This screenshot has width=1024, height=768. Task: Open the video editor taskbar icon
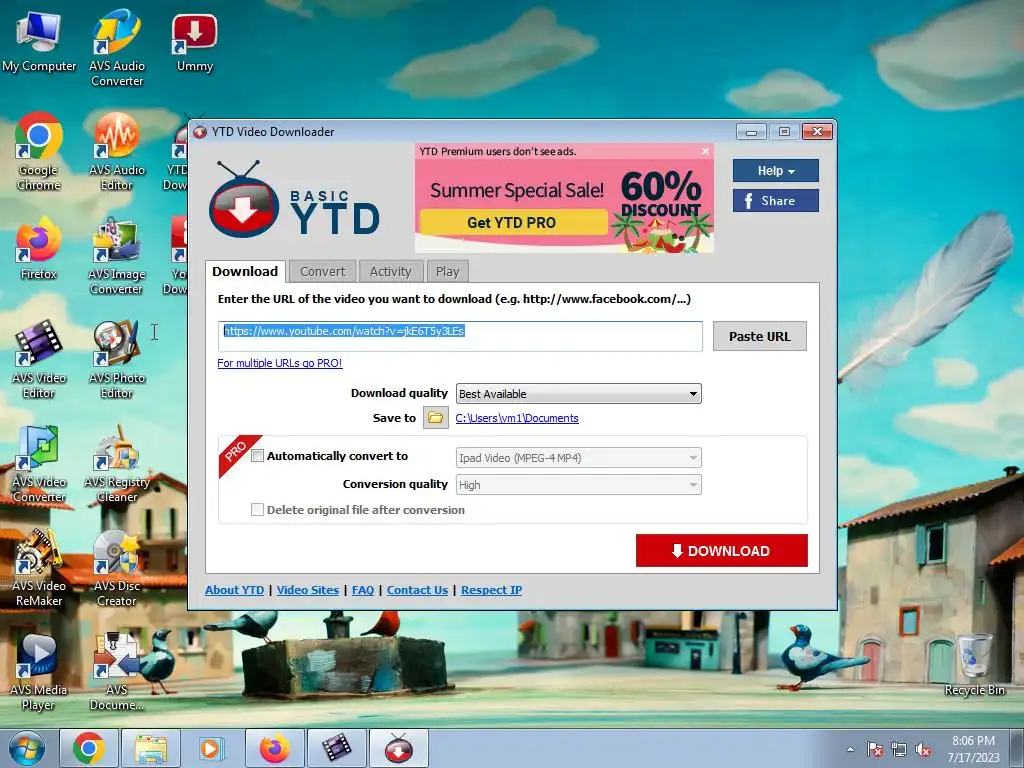tap(336, 748)
